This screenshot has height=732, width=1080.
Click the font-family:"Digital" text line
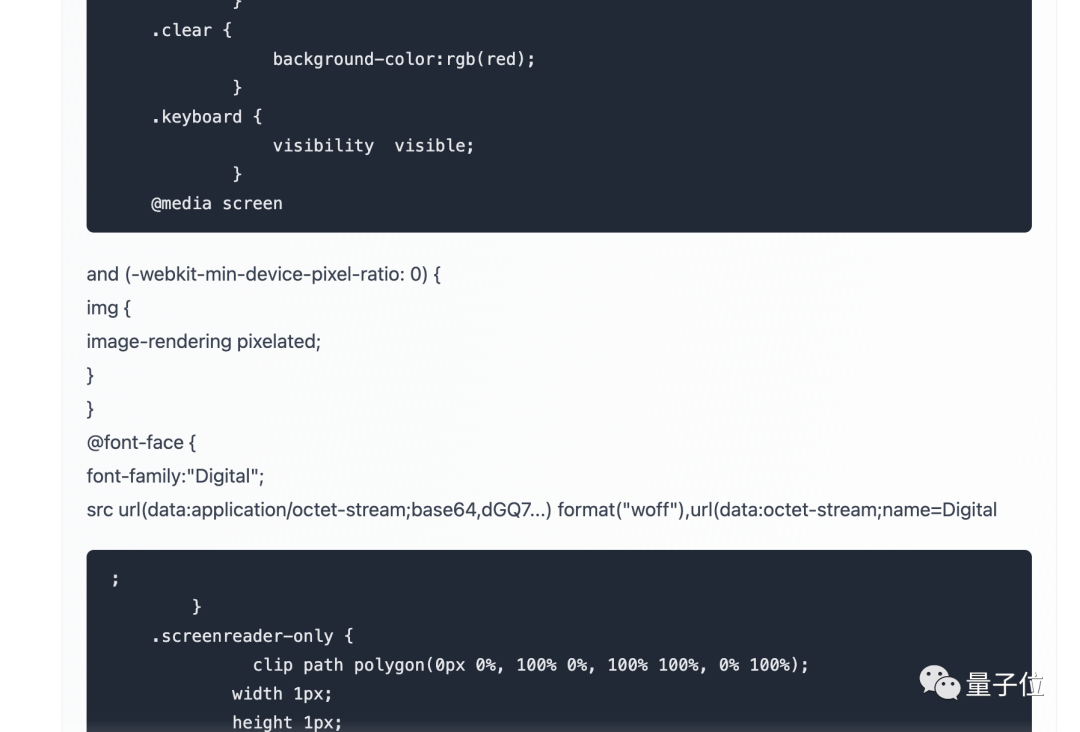point(175,476)
